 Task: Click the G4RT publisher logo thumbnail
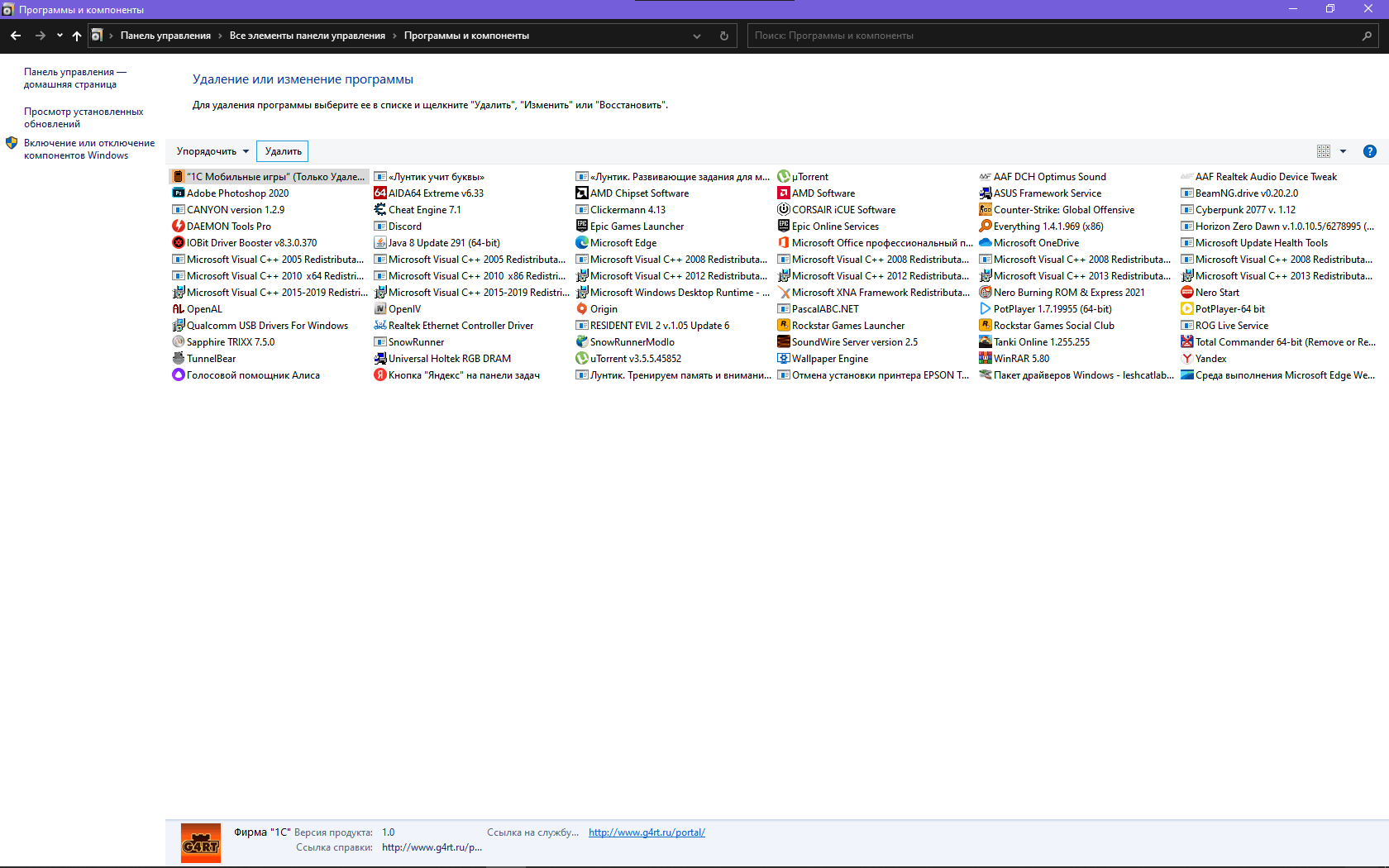201,843
